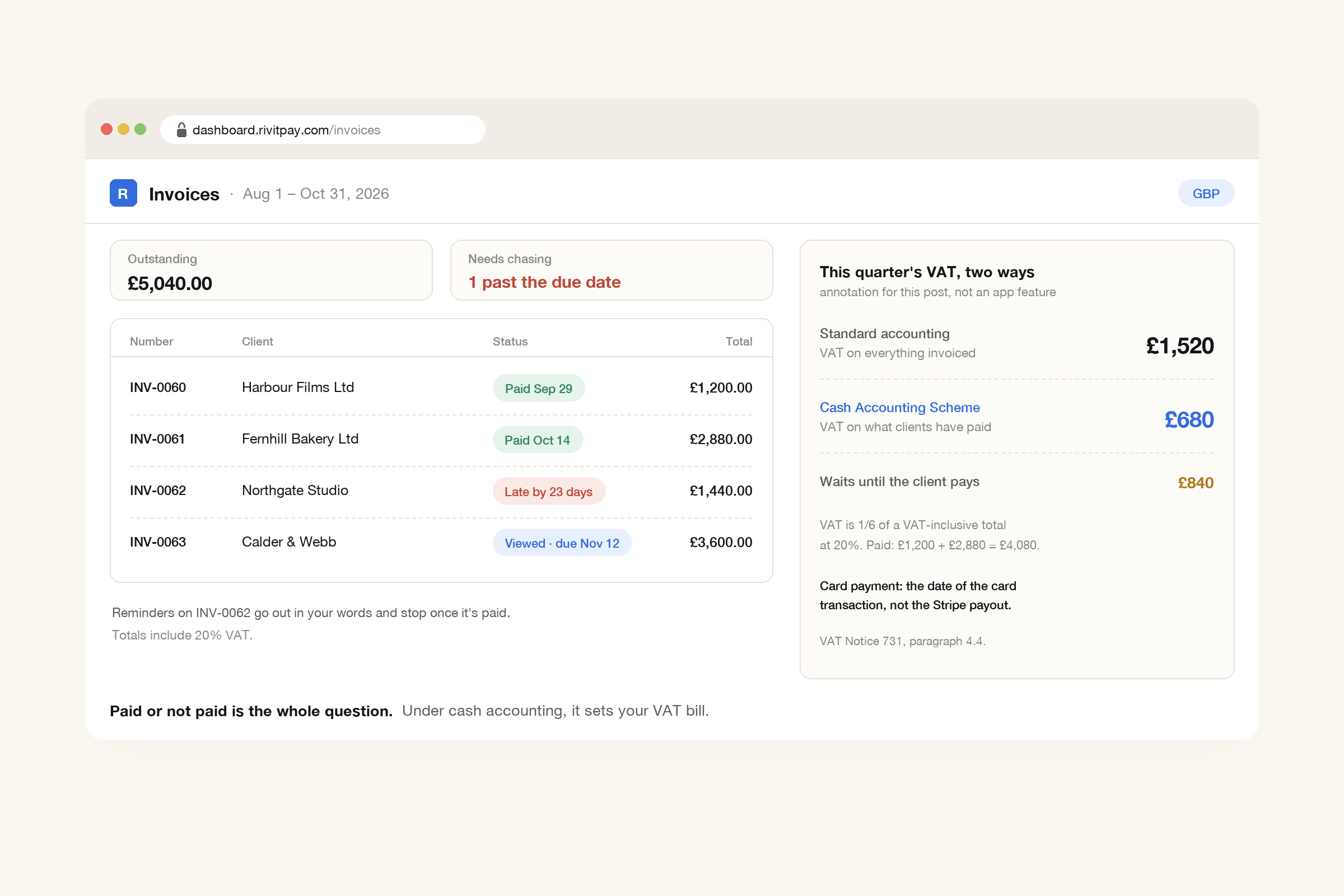Click the Standard accounting £1,520 figure
The image size is (1344, 896).
[1179, 346]
